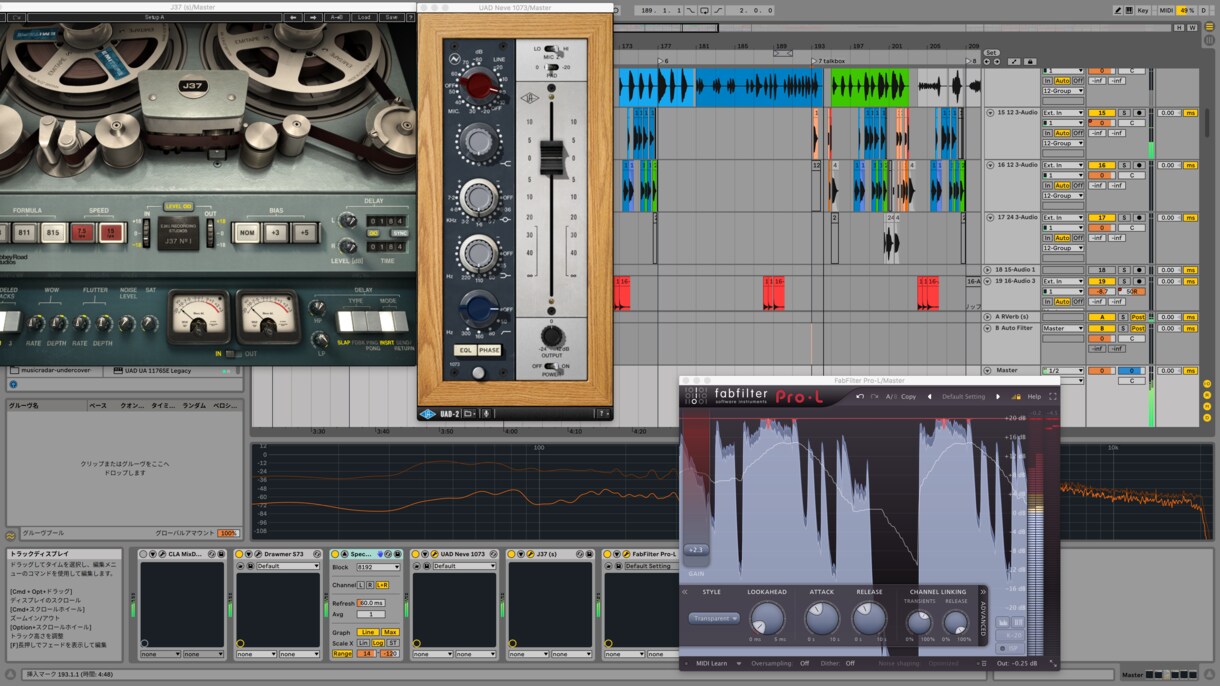Viewport: 1220px width, 686px height.
Task: Unfold the 18 15-Audio 1 track
Action: 988,270
